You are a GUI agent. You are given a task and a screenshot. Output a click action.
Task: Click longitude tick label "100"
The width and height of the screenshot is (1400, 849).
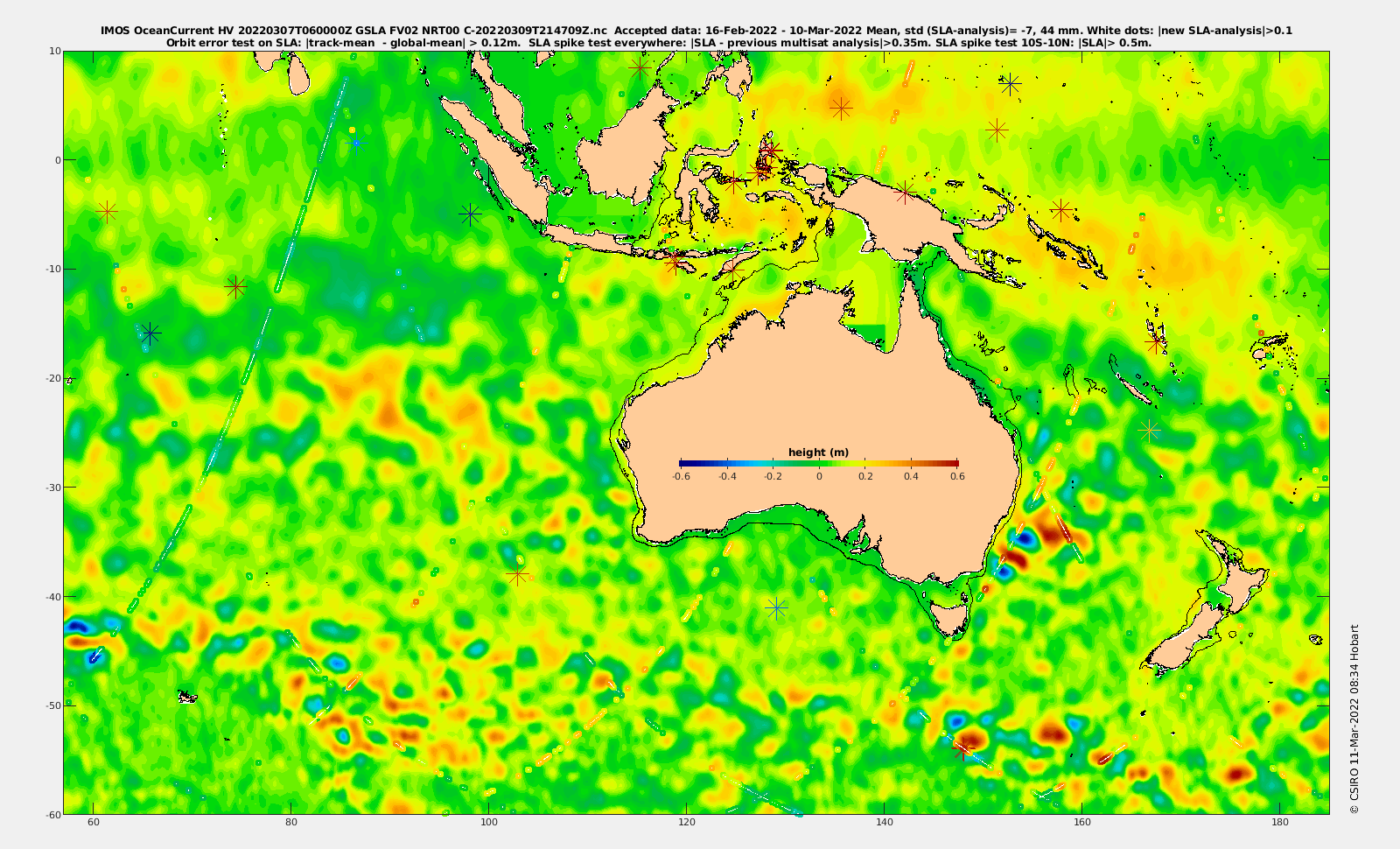click(489, 823)
